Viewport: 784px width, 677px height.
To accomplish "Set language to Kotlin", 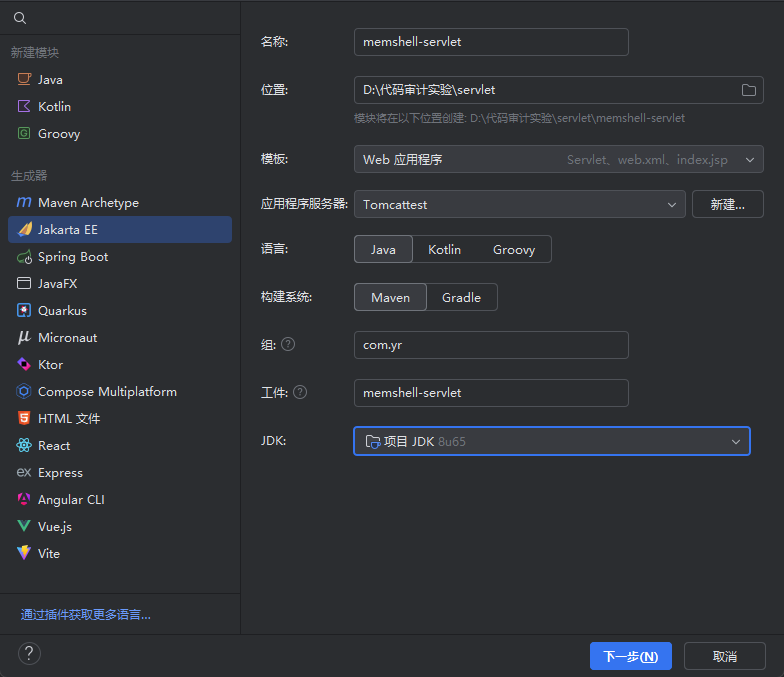I will click(444, 250).
